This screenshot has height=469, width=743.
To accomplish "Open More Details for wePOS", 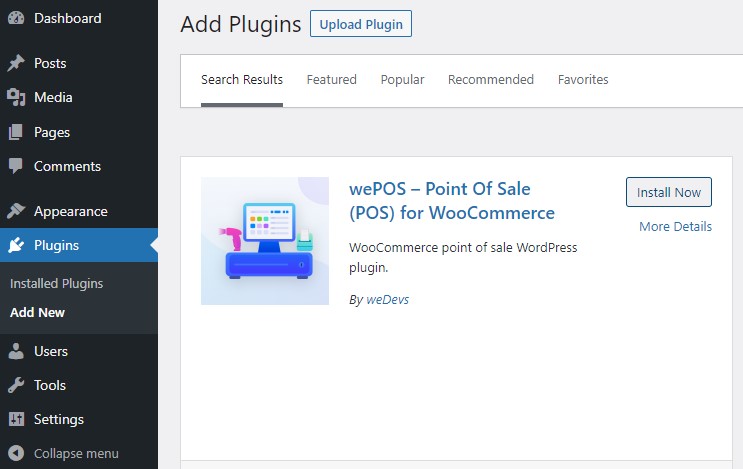I will tap(675, 226).
